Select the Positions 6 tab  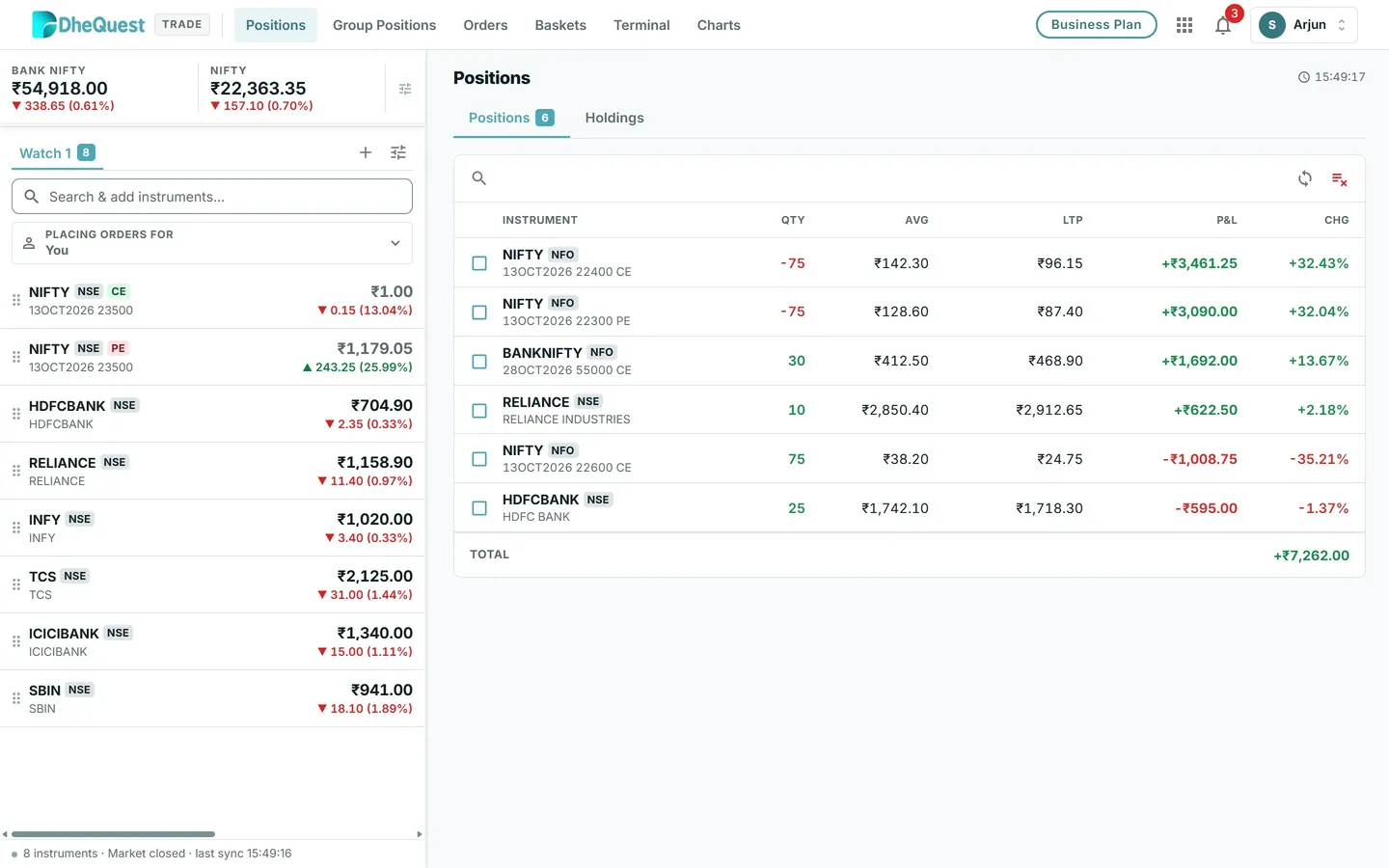coord(511,118)
